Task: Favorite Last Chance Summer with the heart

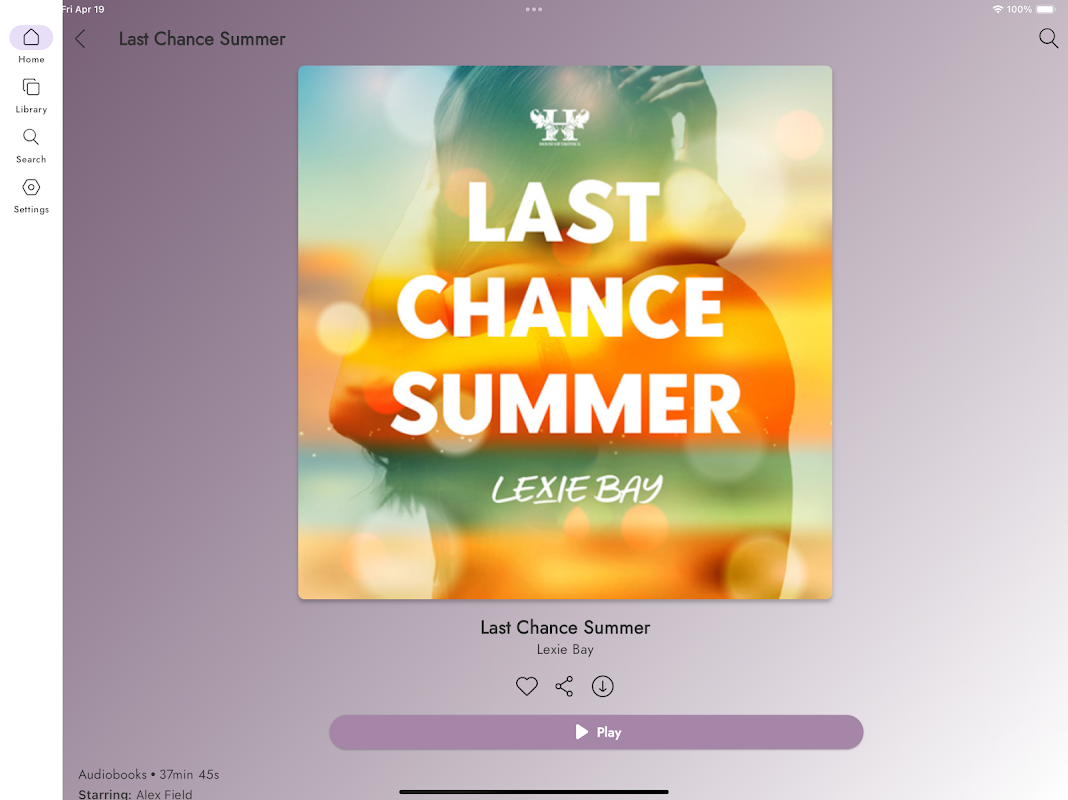Action: tap(527, 686)
